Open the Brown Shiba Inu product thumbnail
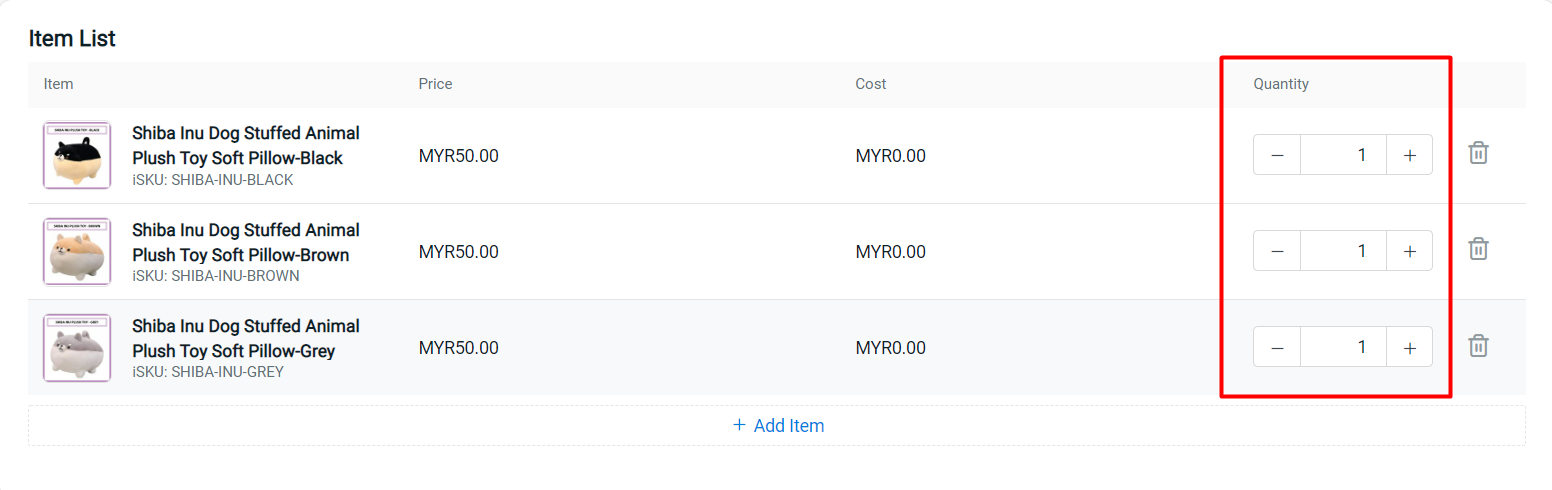The image size is (1552, 490). point(77,251)
